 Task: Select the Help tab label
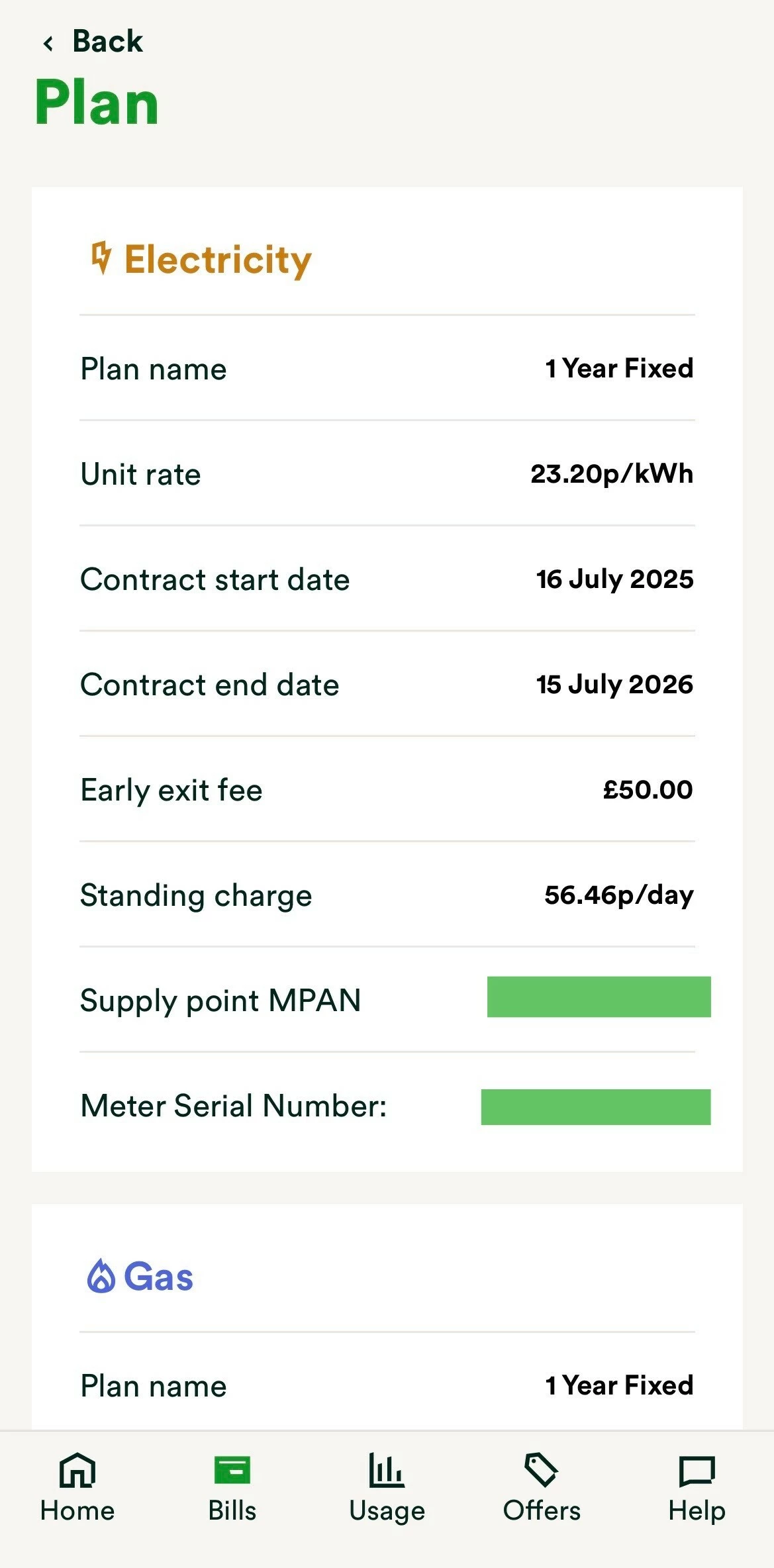[697, 1511]
